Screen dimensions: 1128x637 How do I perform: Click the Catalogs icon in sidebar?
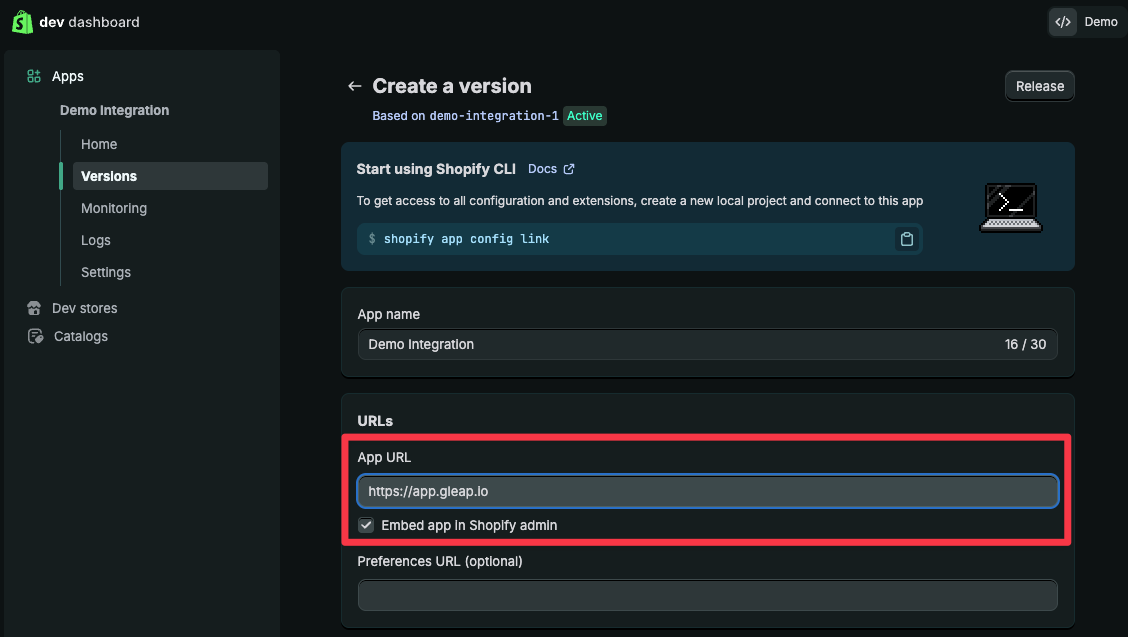click(x=35, y=336)
